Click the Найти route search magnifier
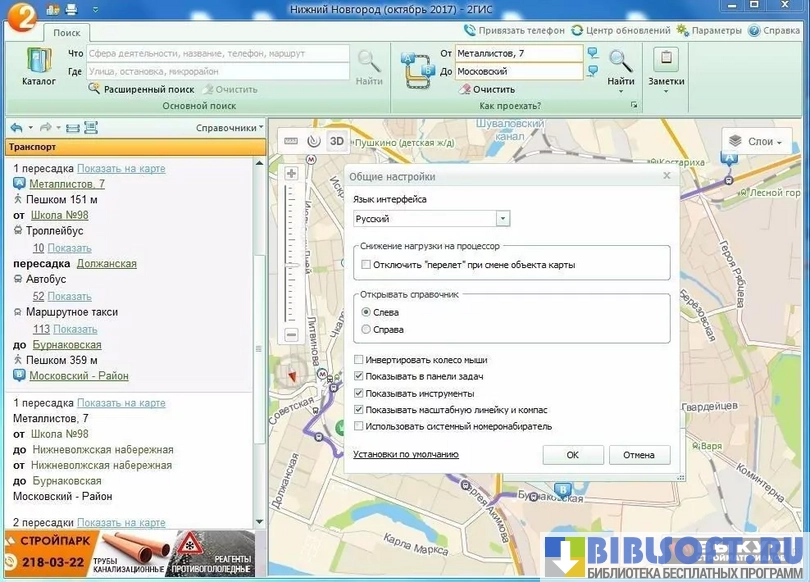This screenshot has height=582, width=810. pos(620,66)
